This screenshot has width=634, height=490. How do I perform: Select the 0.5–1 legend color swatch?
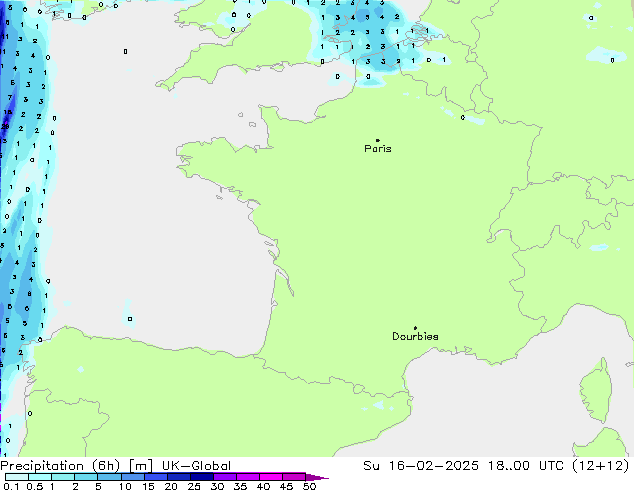pos(40,477)
